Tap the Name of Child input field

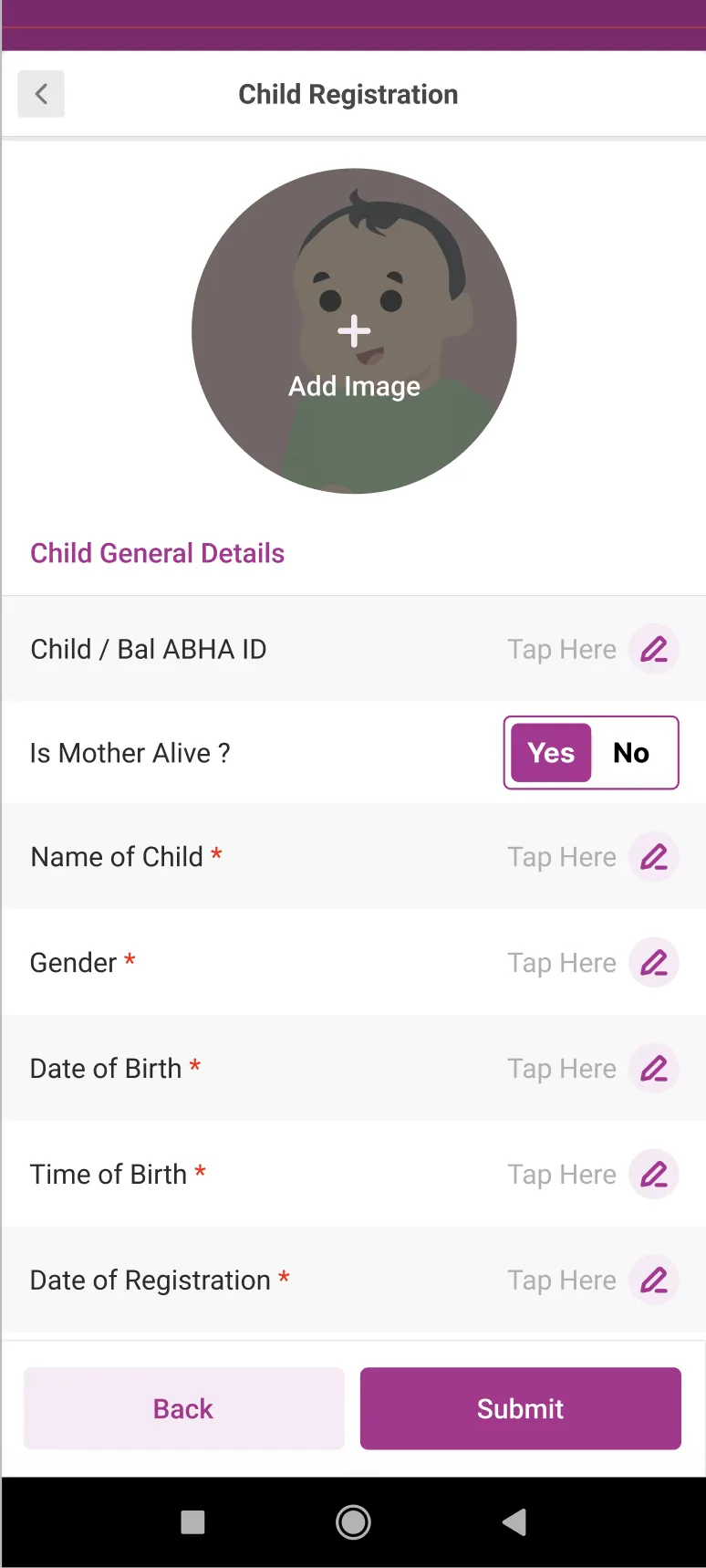click(x=561, y=857)
